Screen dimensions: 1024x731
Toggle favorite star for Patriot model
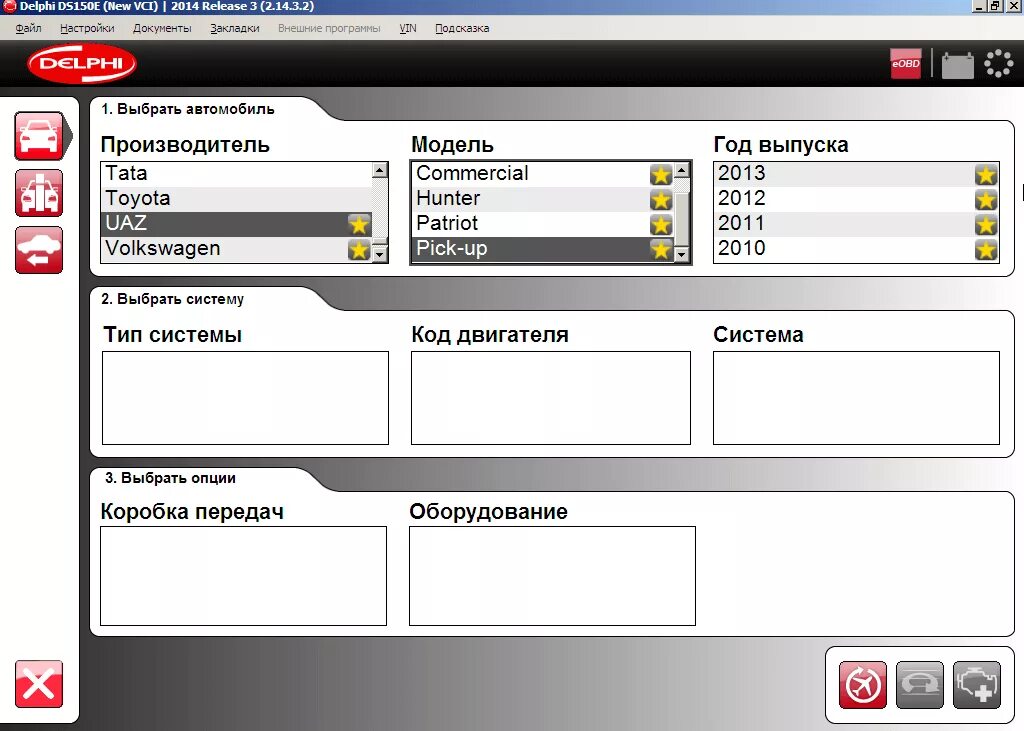[661, 225]
